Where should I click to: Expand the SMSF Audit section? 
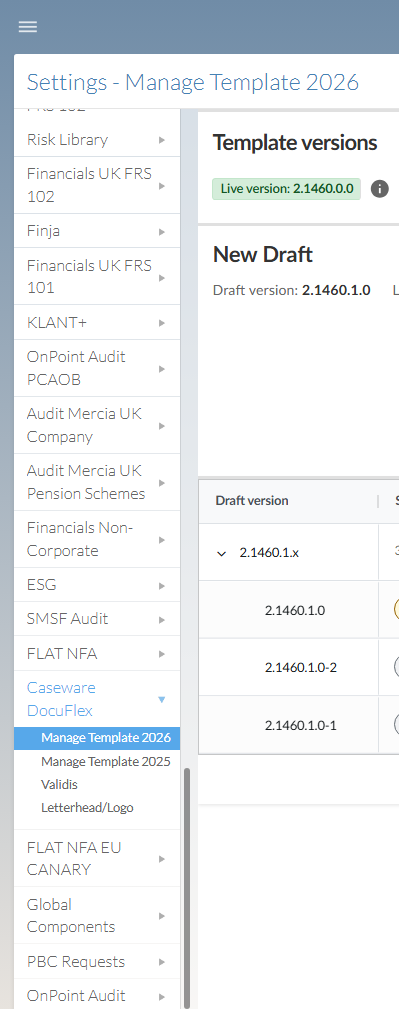[x=97, y=619]
